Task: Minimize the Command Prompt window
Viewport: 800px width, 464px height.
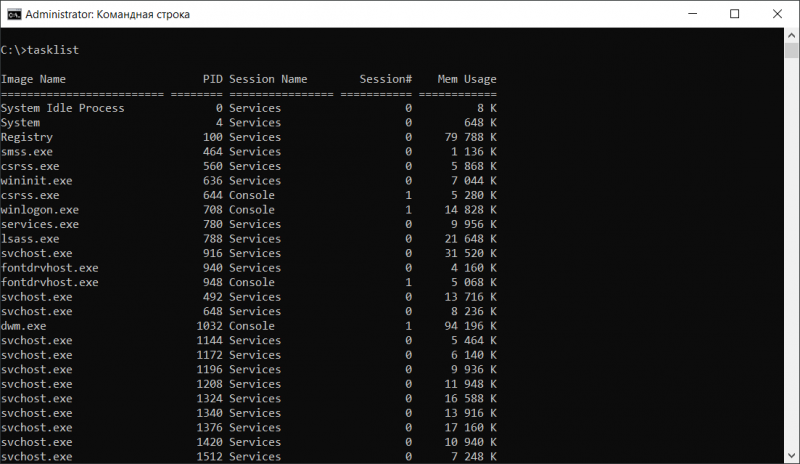Action: click(x=688, y=15)
